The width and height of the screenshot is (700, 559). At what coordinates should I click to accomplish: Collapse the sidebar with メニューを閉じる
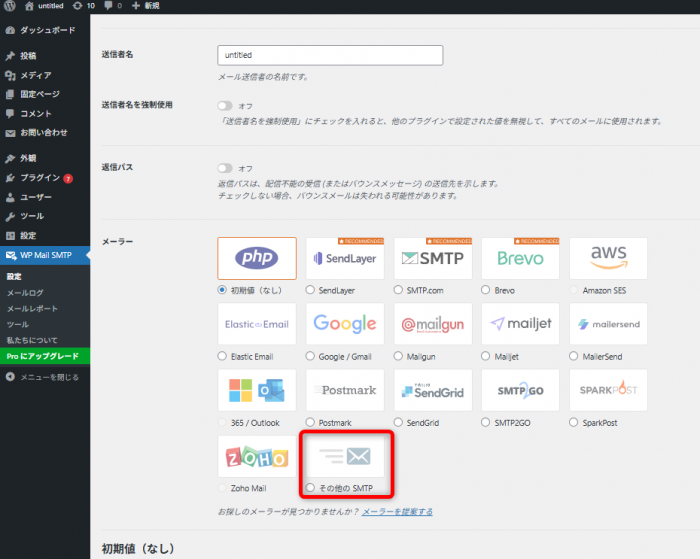click(x=48, y=377)
